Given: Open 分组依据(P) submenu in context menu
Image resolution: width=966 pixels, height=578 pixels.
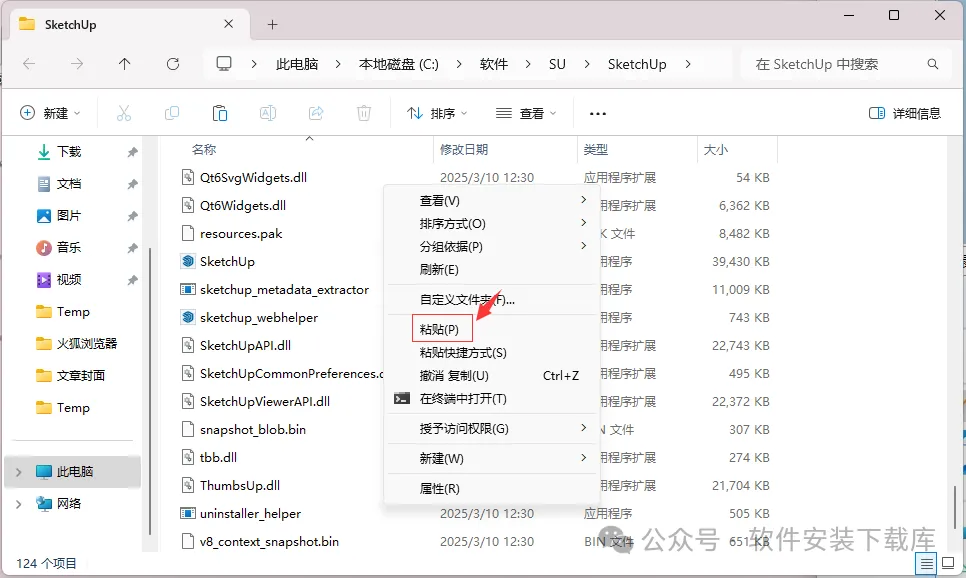Looking at the screenshot, I should (492, 246).
